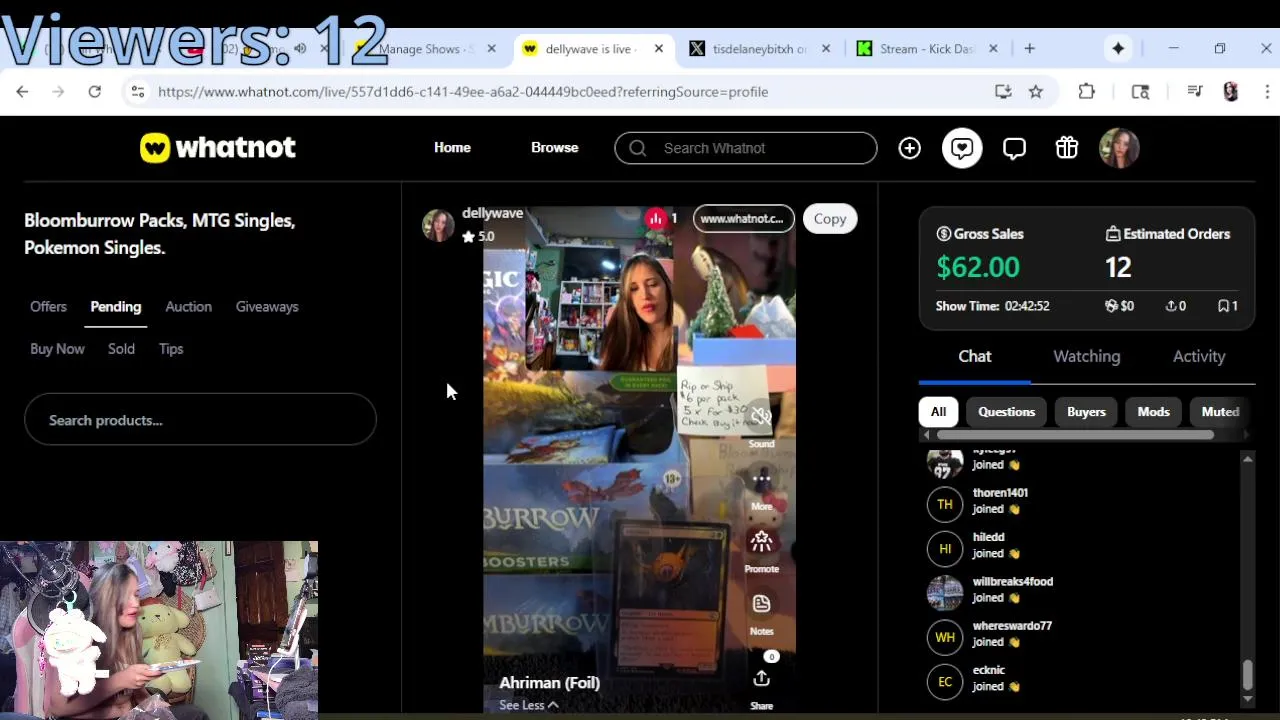Open the Tips tab
The height and width of the screenshot is (720, 1280).
pos(171,349)
